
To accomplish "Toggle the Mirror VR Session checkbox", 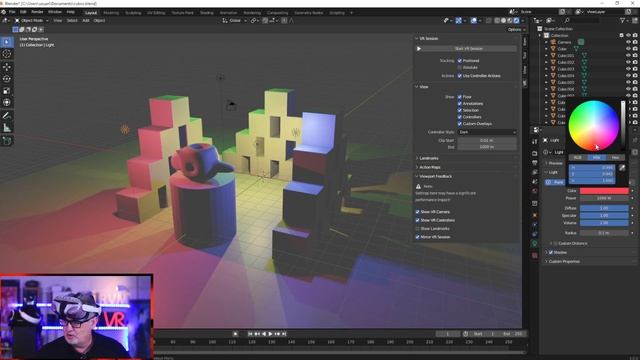I will pos(418,237).
